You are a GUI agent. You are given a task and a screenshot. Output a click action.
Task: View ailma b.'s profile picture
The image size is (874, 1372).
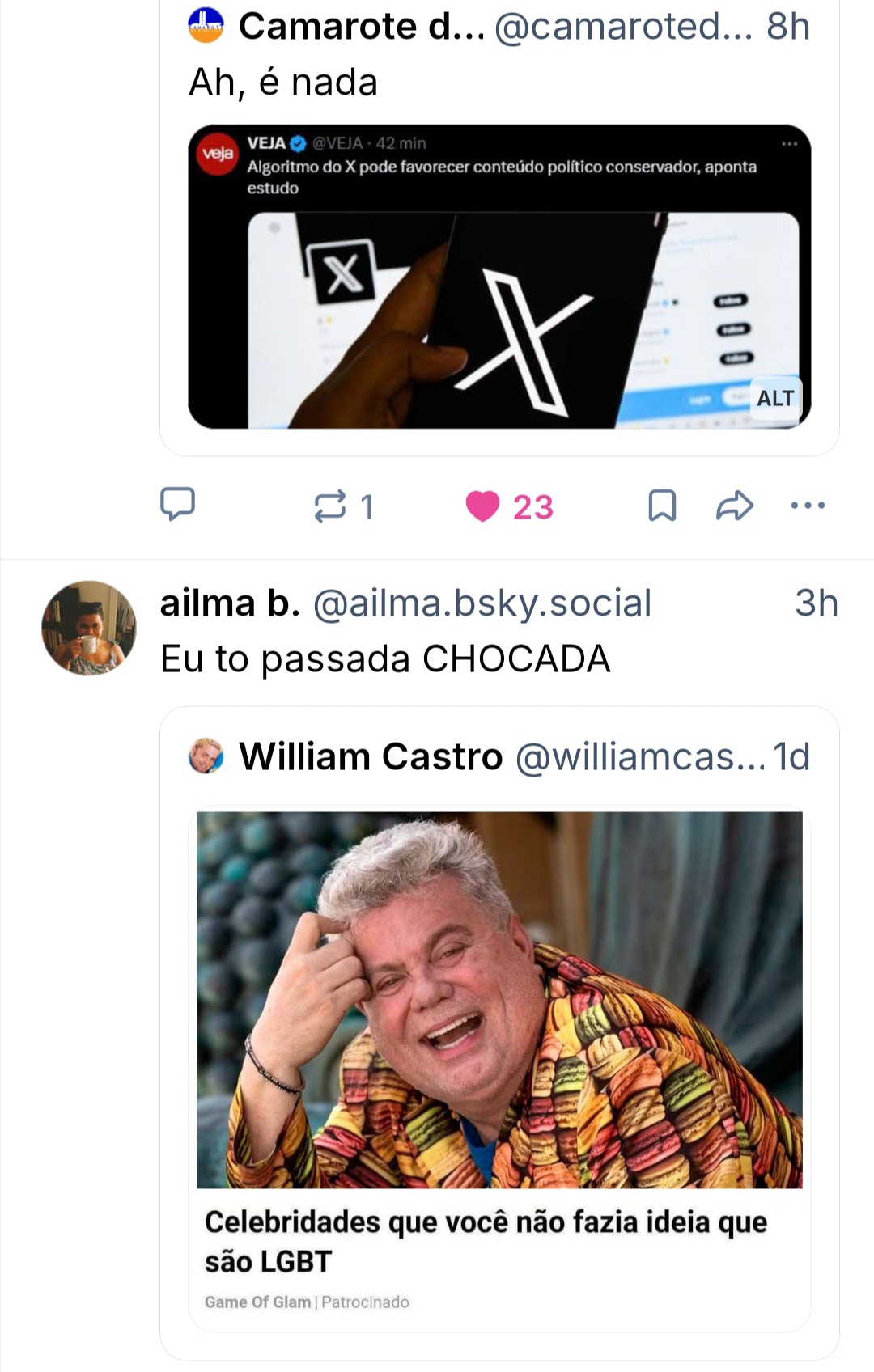pos(89,627)
